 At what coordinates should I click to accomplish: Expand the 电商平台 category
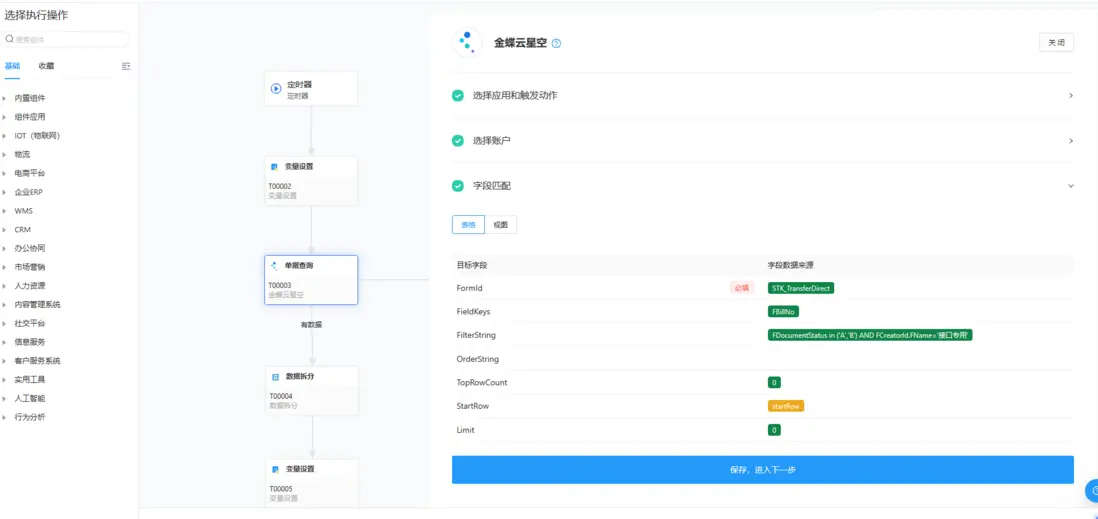(x=4, y=173)
